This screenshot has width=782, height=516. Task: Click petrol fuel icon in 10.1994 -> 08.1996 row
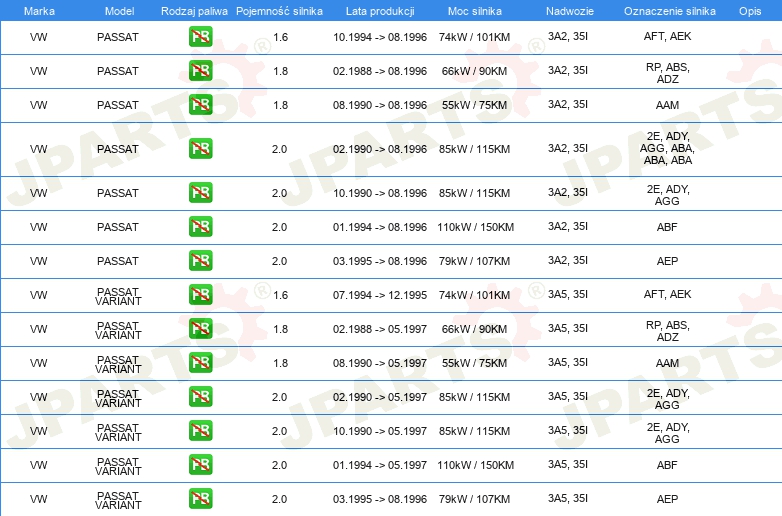click(200, 36)
